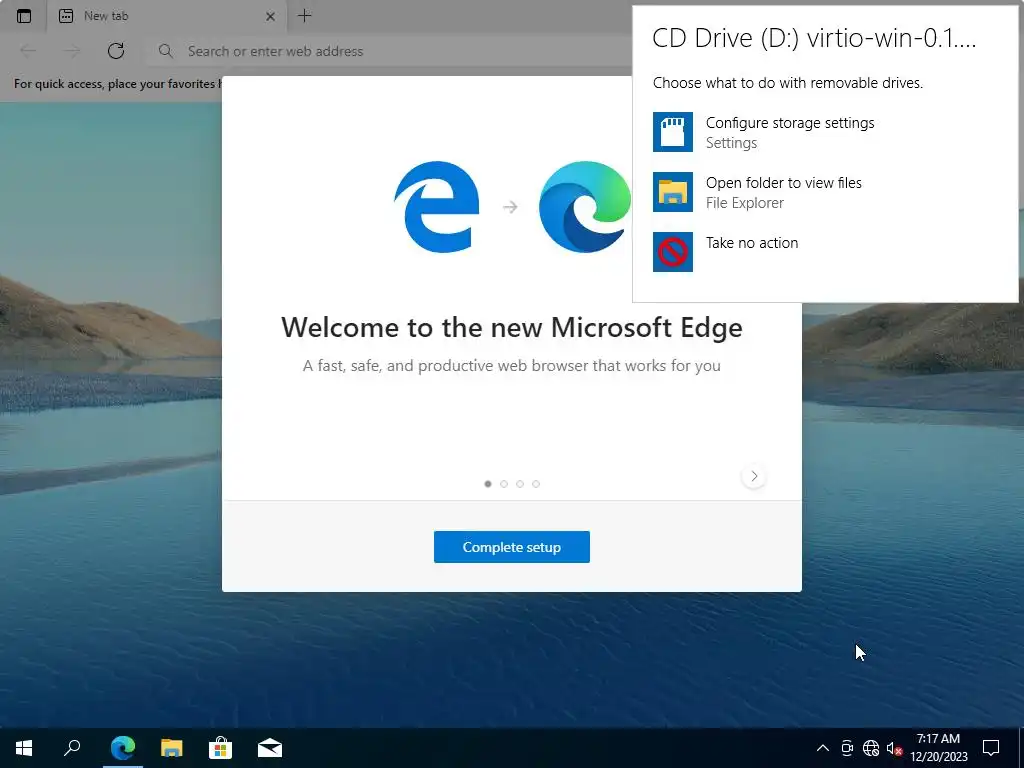Click the address bar magnifier icon
The image size is (1024, 768).
(x=166, y=51)
